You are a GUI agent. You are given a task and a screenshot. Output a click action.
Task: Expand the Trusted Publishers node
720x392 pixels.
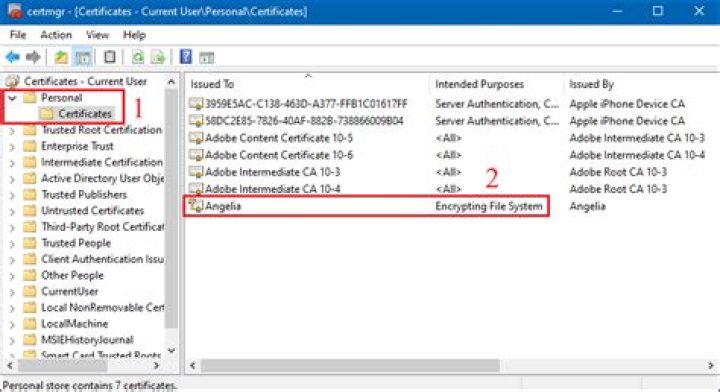pyautogui.click(x=12, y=196)
